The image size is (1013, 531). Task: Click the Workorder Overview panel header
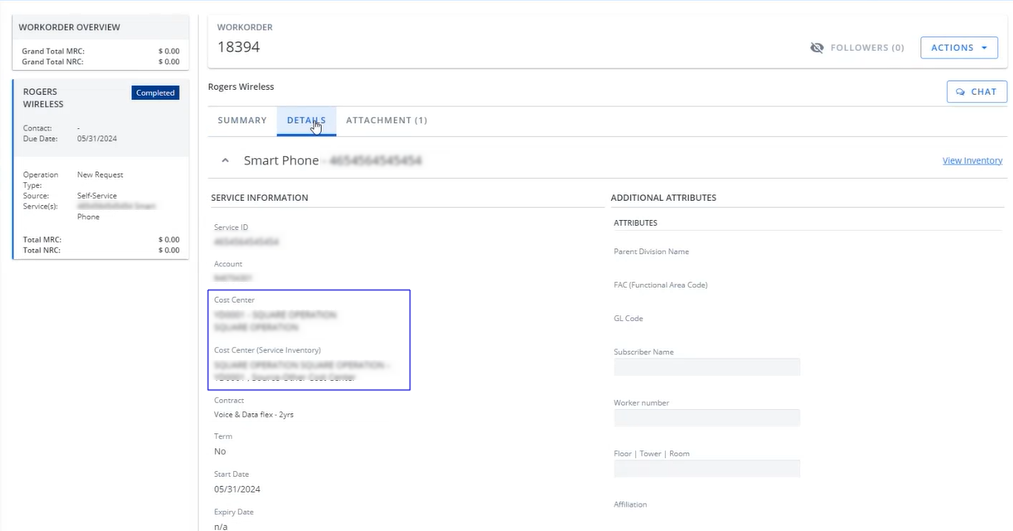[70, 27]
